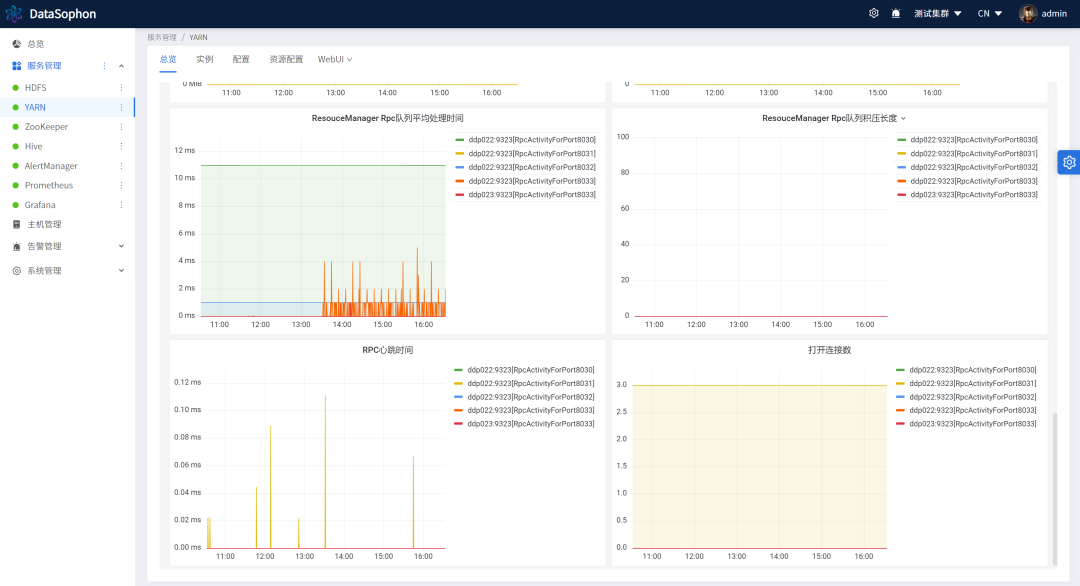Click the 告警管理 alarm icon
This screenshot has height=586, width=1080.
pos(17,247)
